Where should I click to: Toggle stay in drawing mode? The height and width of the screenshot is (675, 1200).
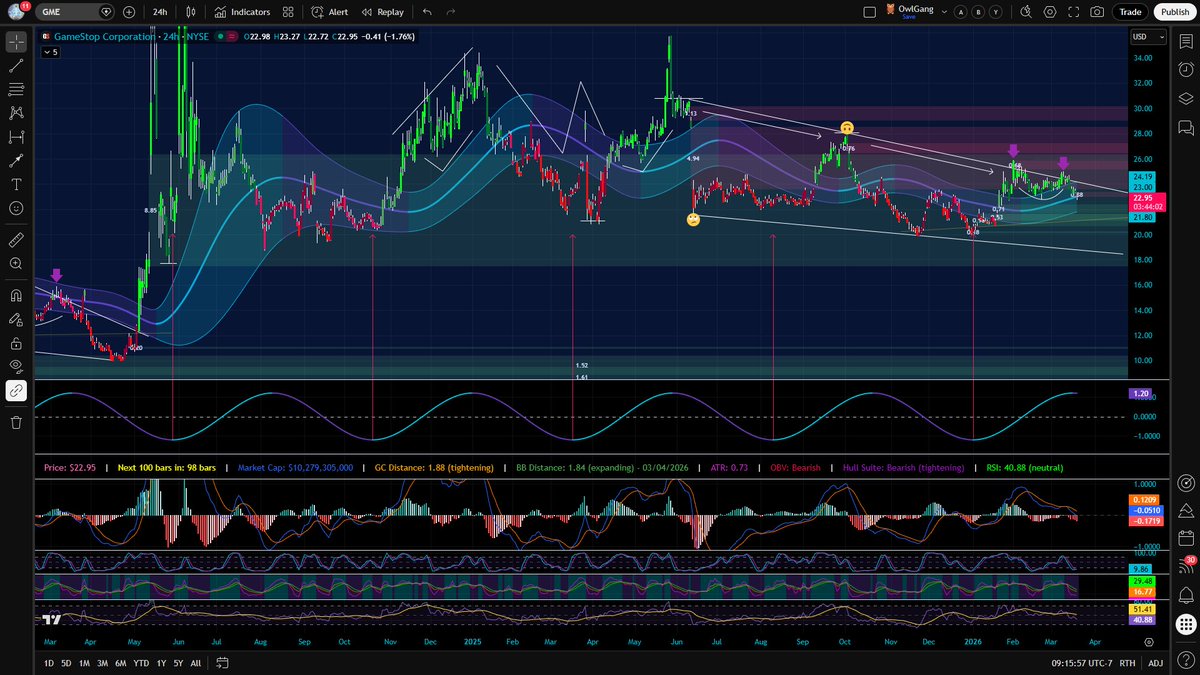16,320
